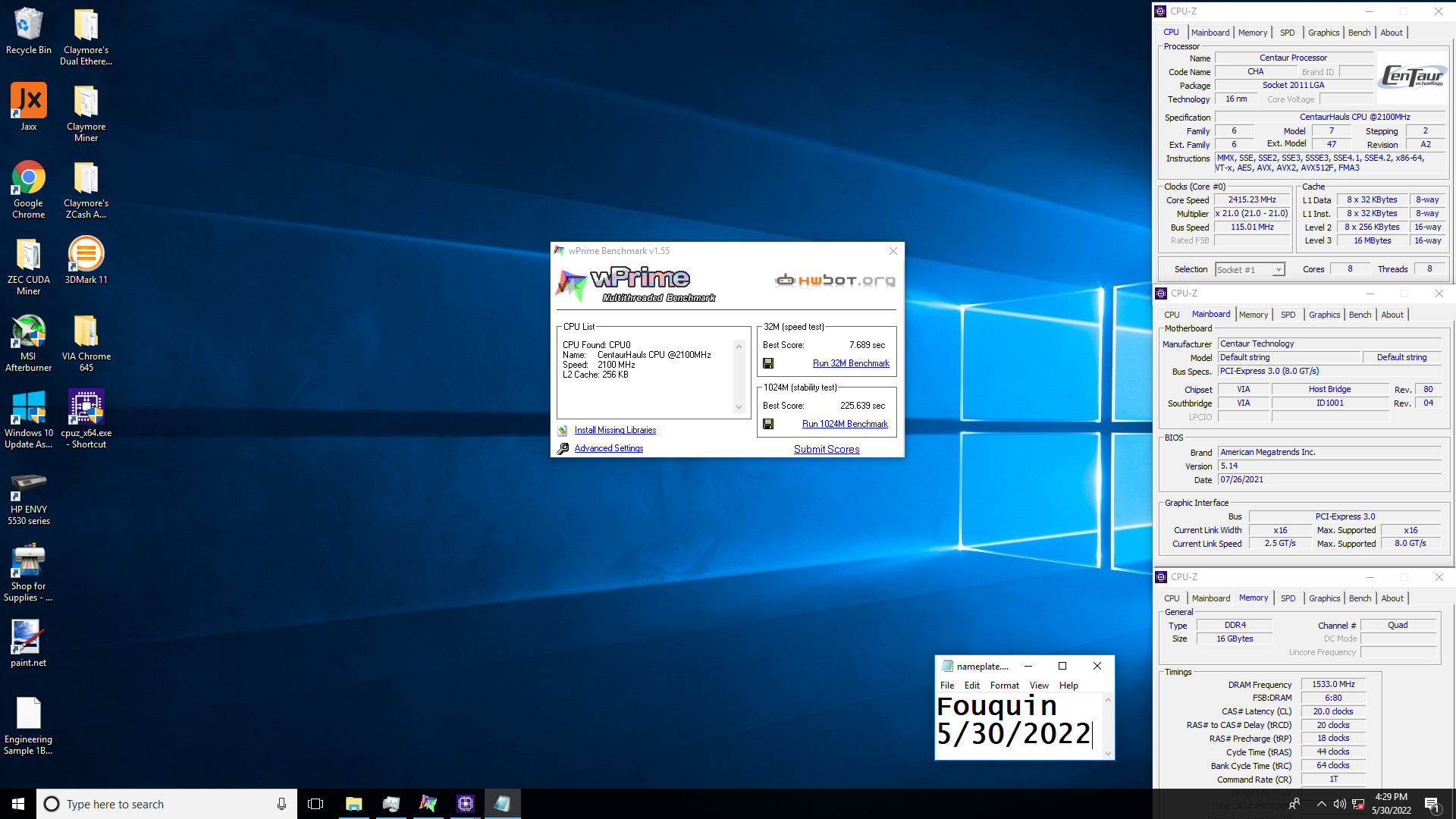
Task: Open File Explorer from the taskbar
Action: [353, 804]
